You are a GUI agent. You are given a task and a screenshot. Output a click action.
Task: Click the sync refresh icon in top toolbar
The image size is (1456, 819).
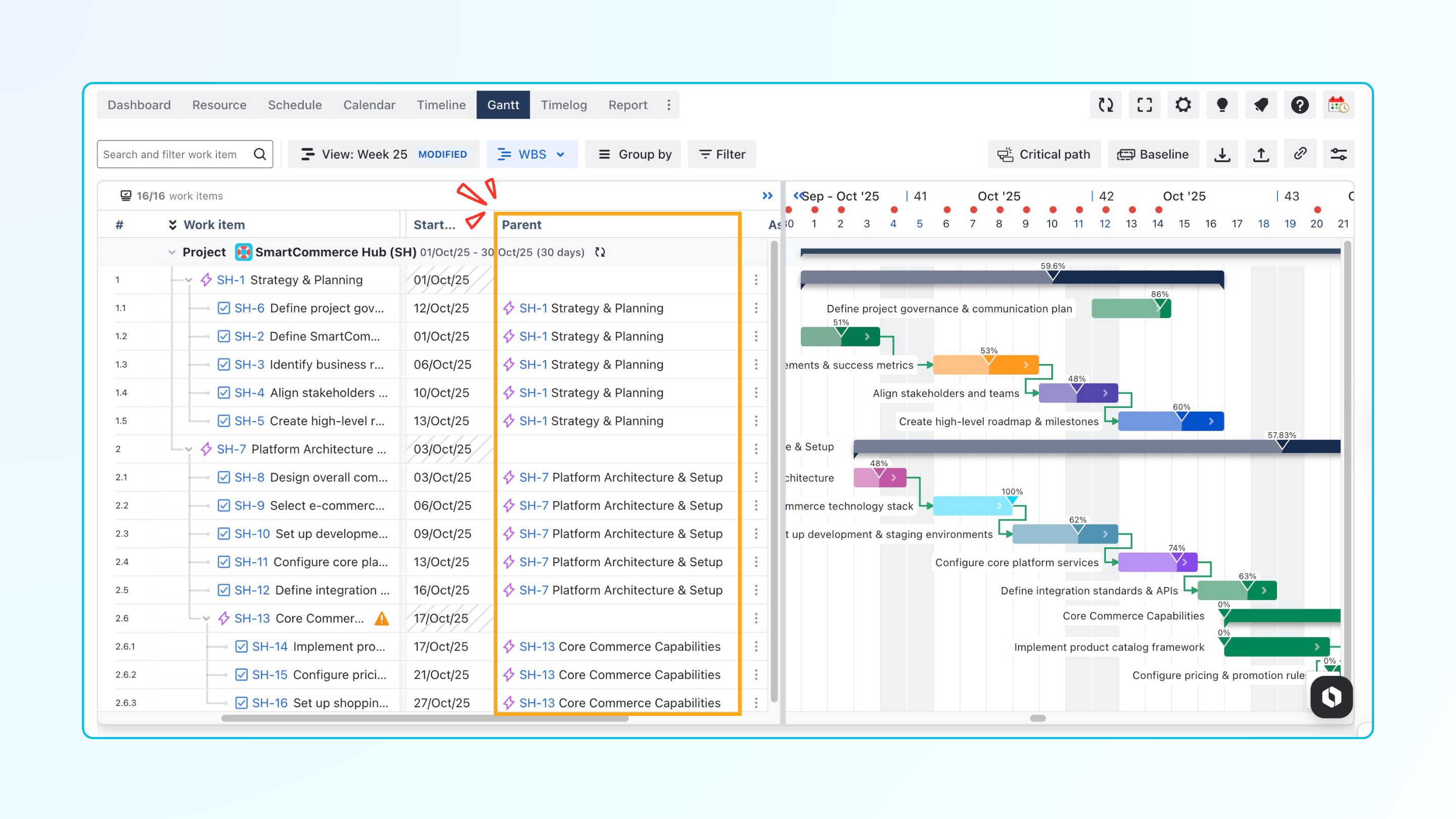(1106, 105)
